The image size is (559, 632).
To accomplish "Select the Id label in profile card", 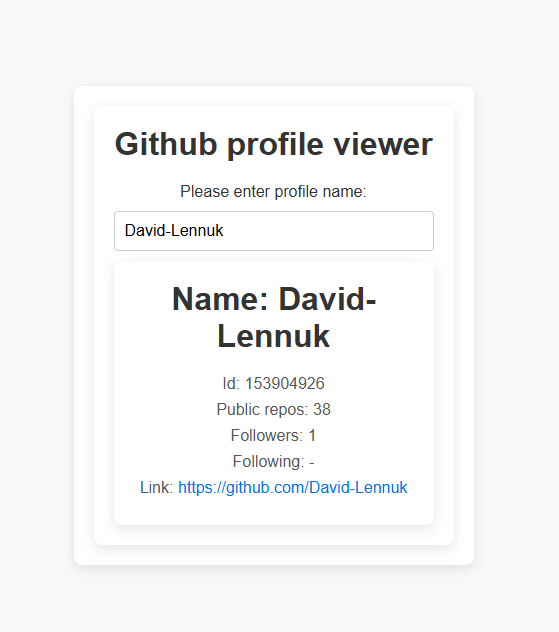I will coord(231,383).
